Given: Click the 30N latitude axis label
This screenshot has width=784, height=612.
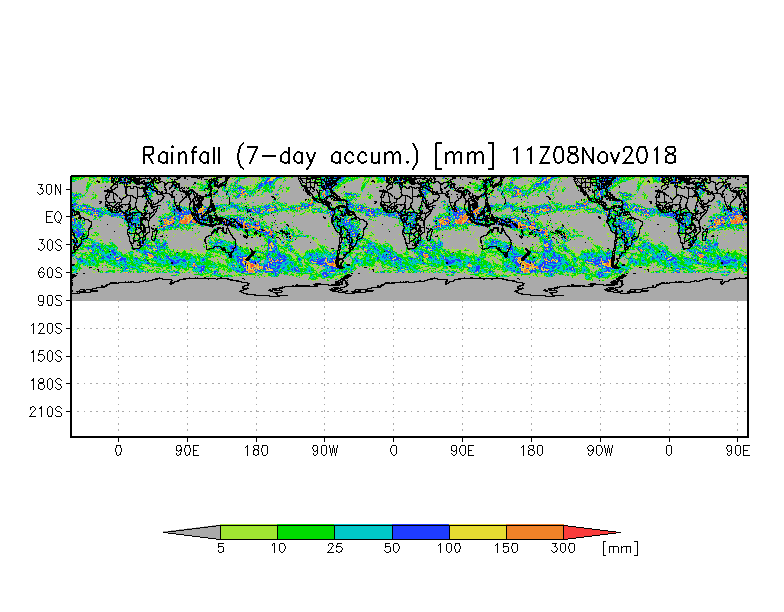Looking at the screenshot, I should (x=49, y=190).
